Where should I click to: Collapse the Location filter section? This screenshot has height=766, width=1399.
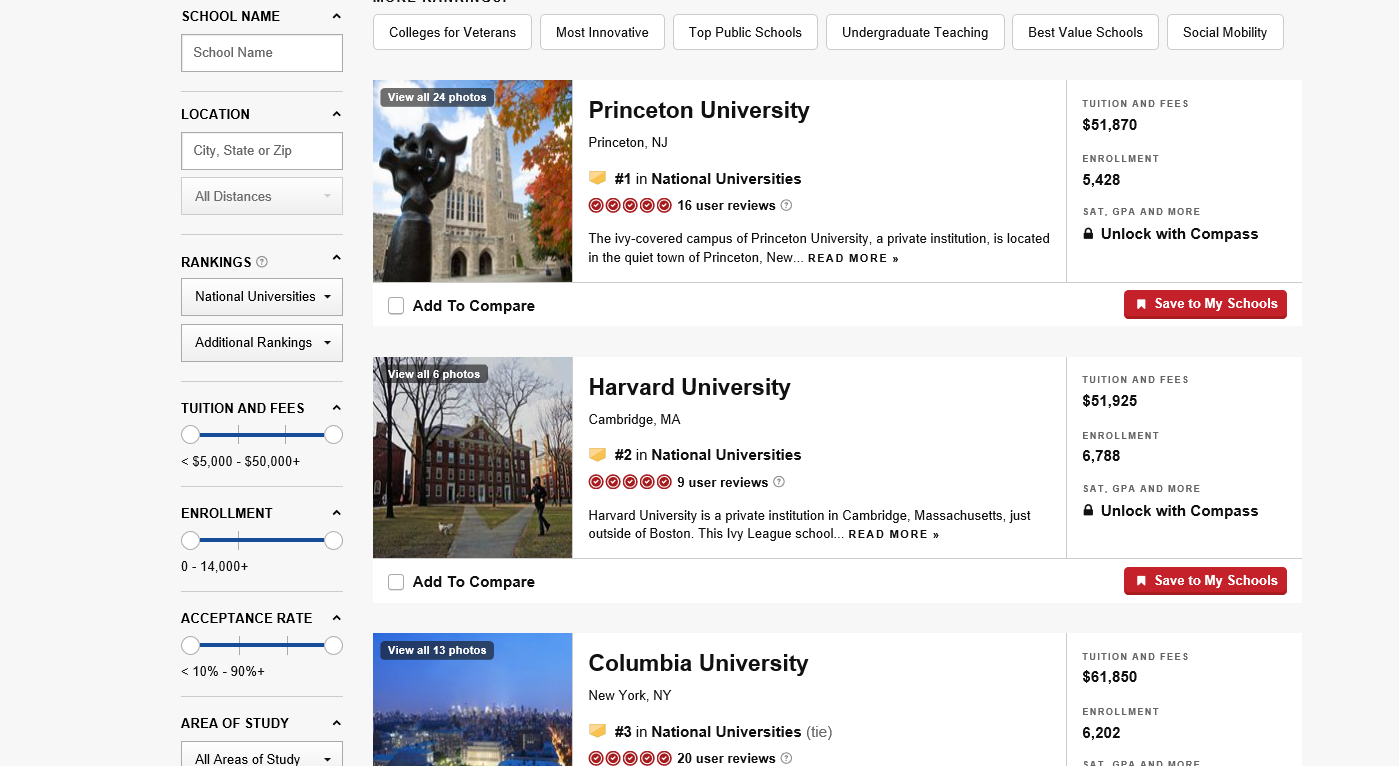(x=336, y=114)
